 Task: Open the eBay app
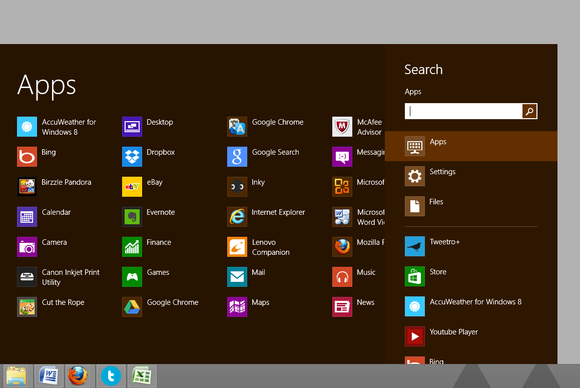pos(142,187)
